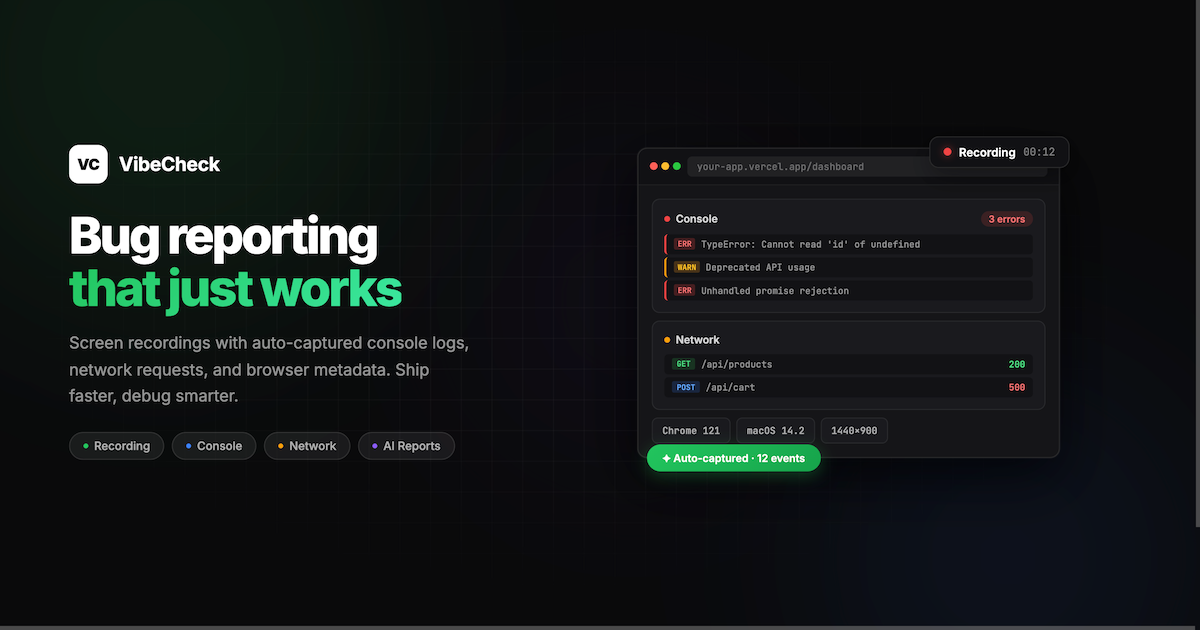Click the ERR badge on the TypeError line
The height and width of the screenshot is (630, 1200).
coord(684,244)
